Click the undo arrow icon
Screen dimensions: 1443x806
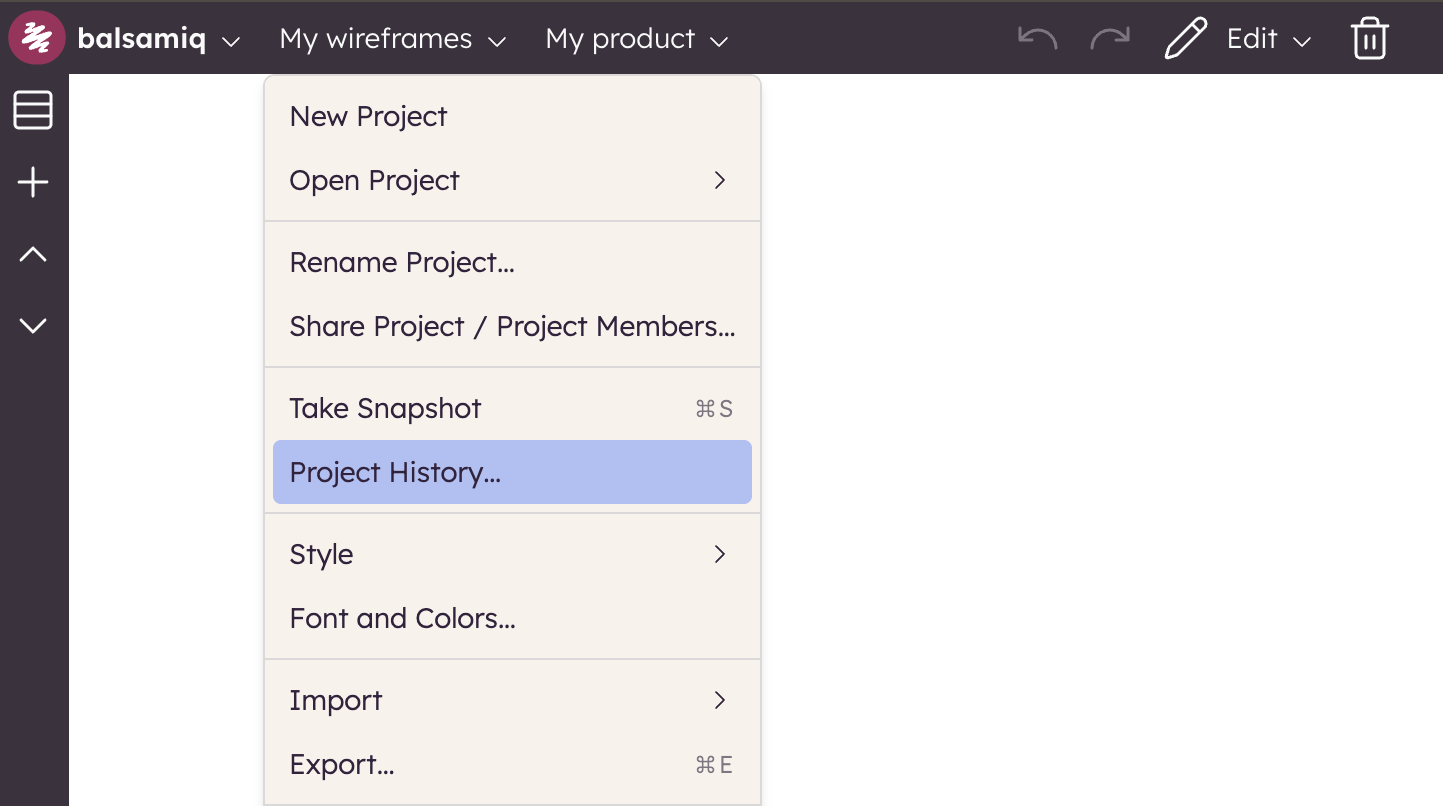click(1037, 39)
